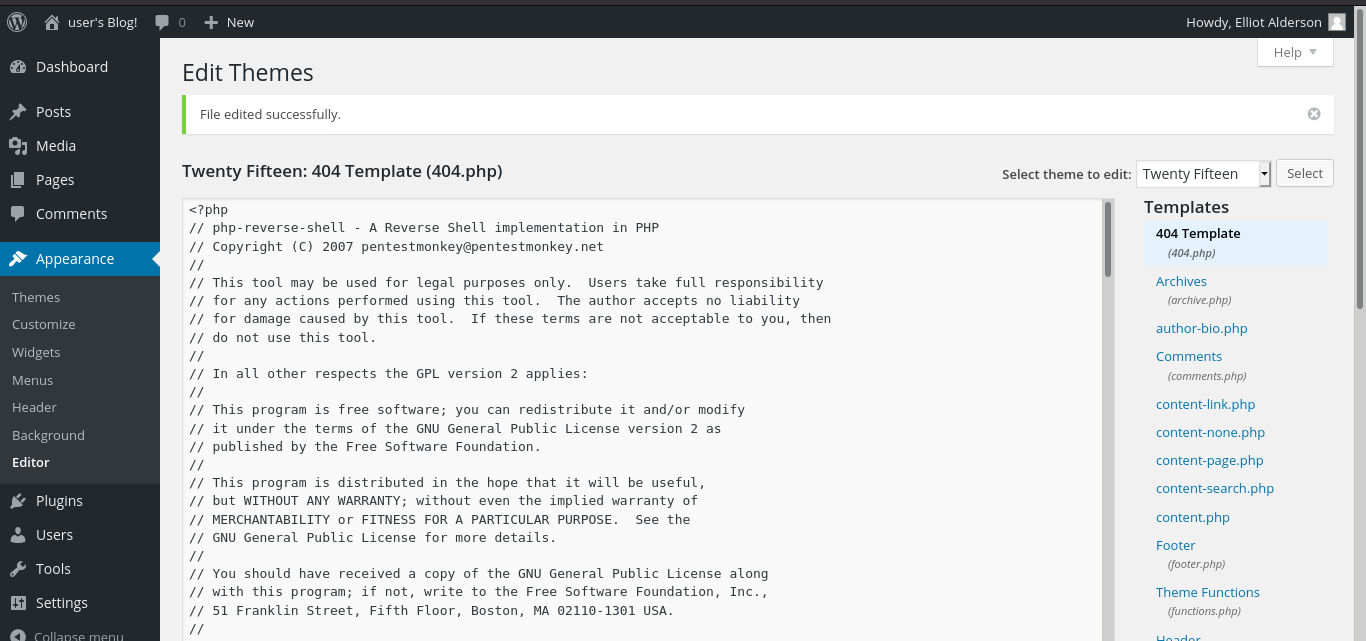Click the WordPress logo icon
1366x641 pixels.
(x=17, y=22)
